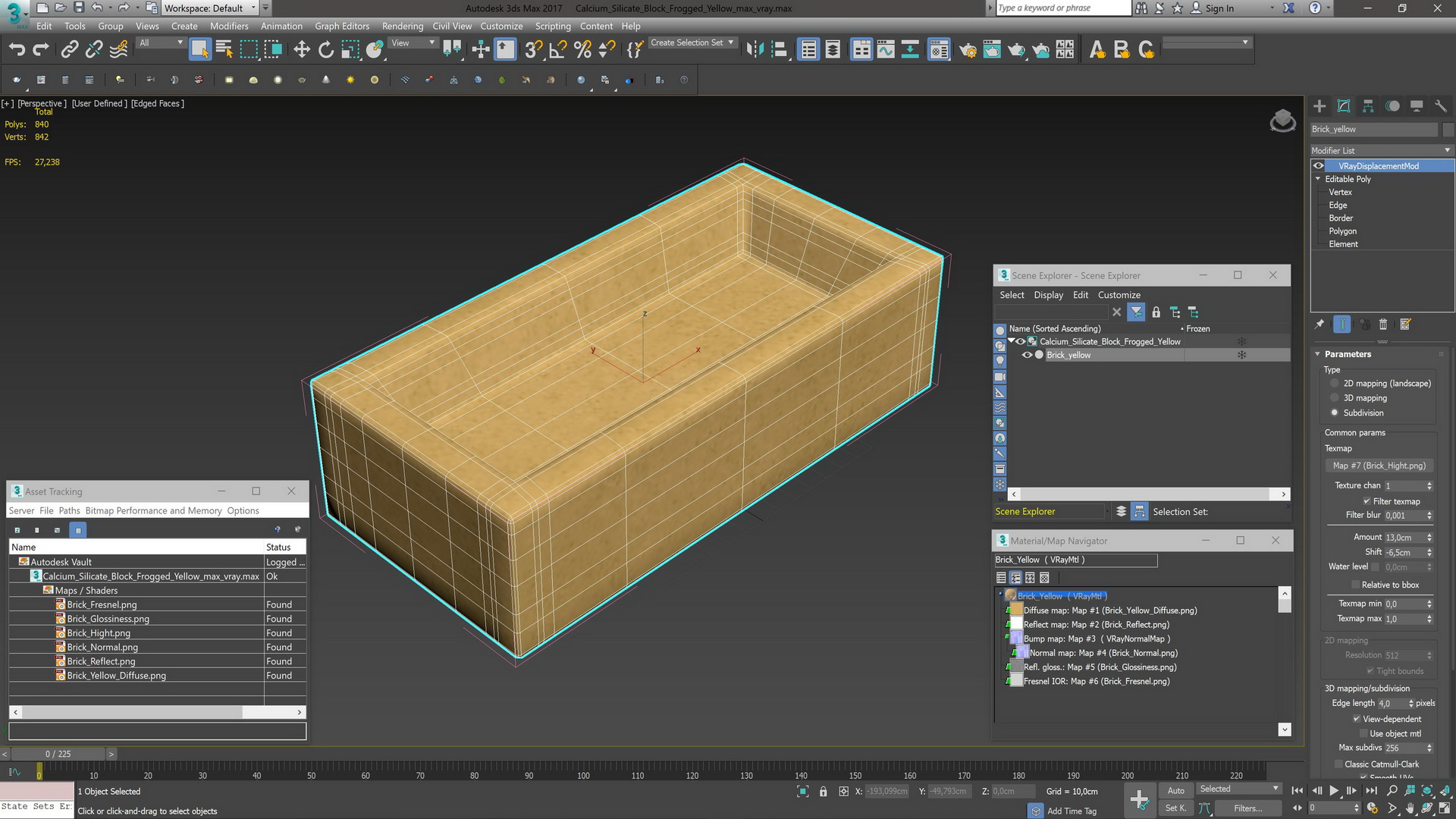This screenshot has height=819, width=1456.
Task: Open the Modifier List dropdown
Action: pyautogui.click(x=1381, y=150)
